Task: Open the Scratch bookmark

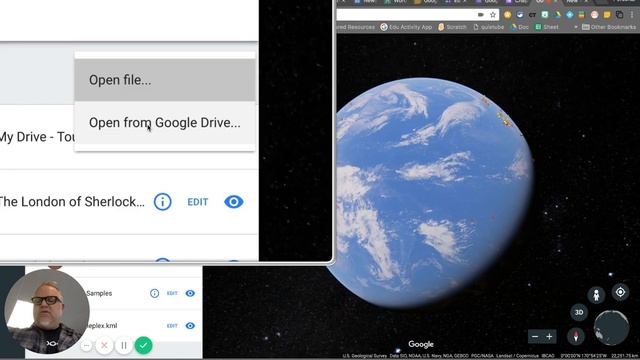Action: [452, 27]
